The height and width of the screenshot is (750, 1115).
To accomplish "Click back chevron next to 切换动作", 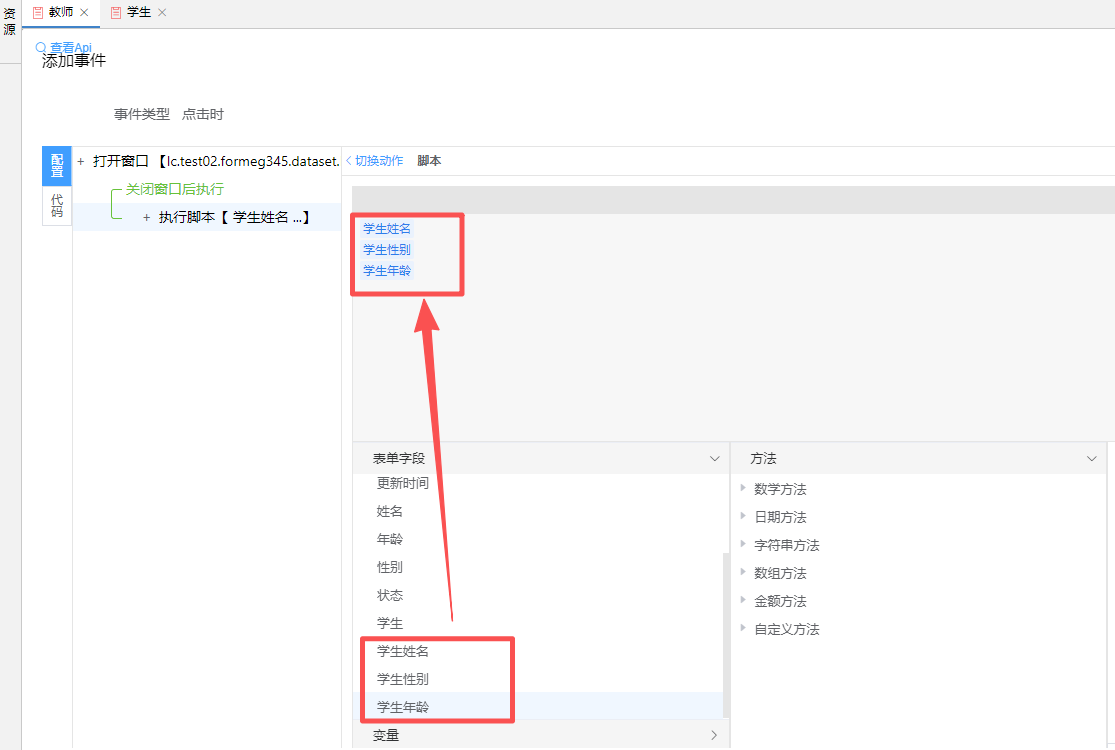I will click(x=349, y=161).
